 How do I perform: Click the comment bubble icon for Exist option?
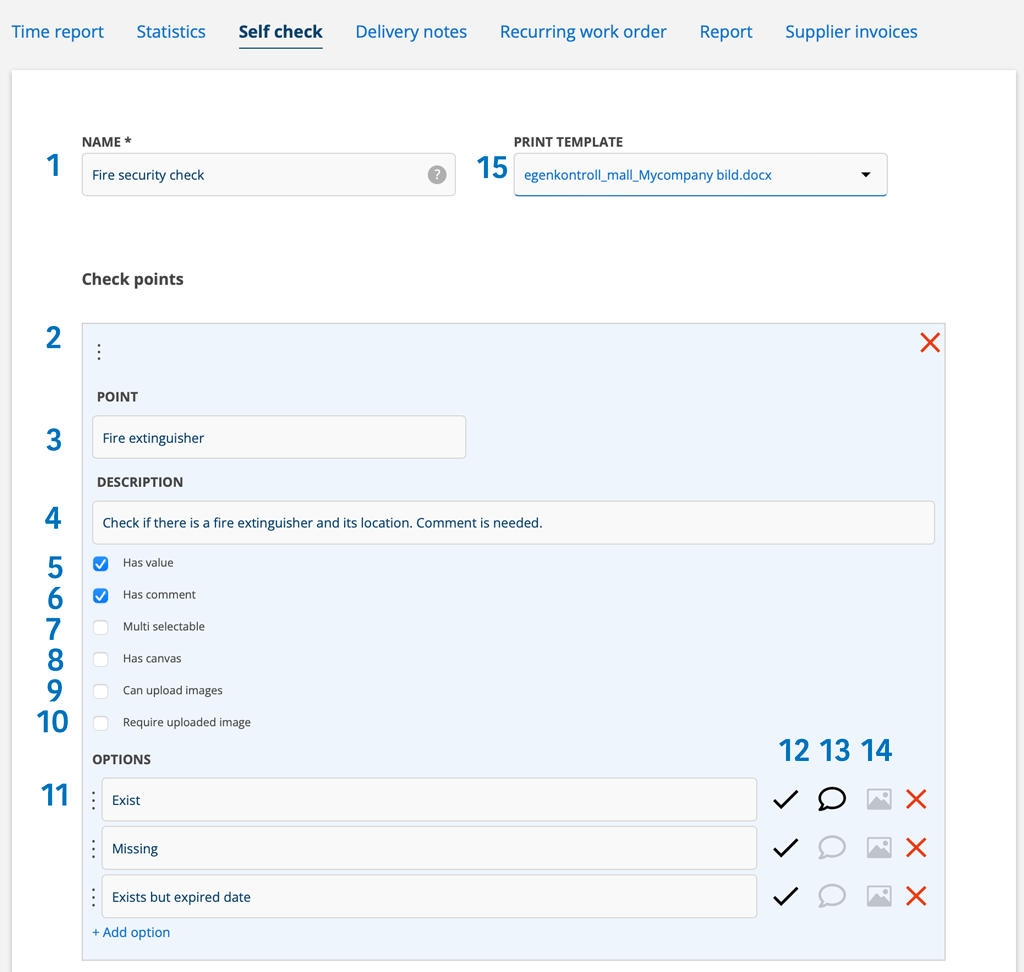coord(832,799)
